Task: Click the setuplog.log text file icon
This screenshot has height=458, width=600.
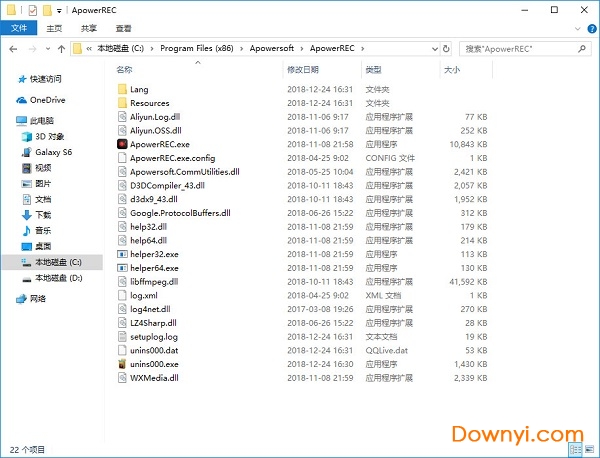Action: pos(122,337)
